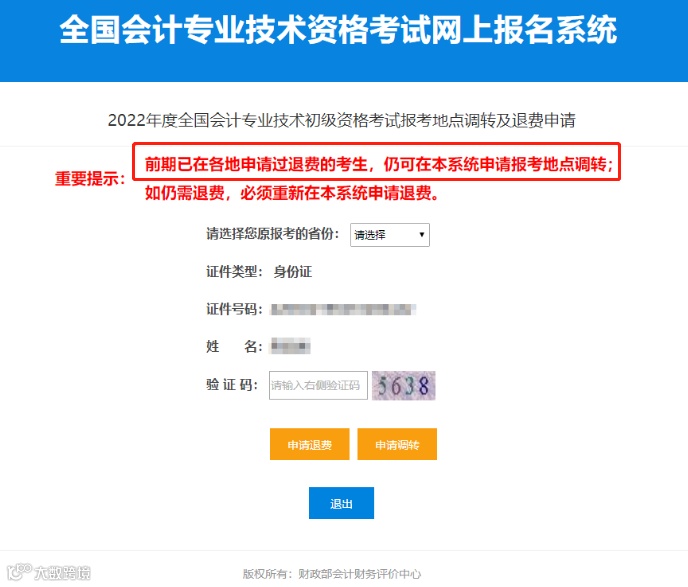The image size is (688, 587).
Task: Click the 身份证 certificate type value
Action: pyautogui.click(x=293, y=272)
